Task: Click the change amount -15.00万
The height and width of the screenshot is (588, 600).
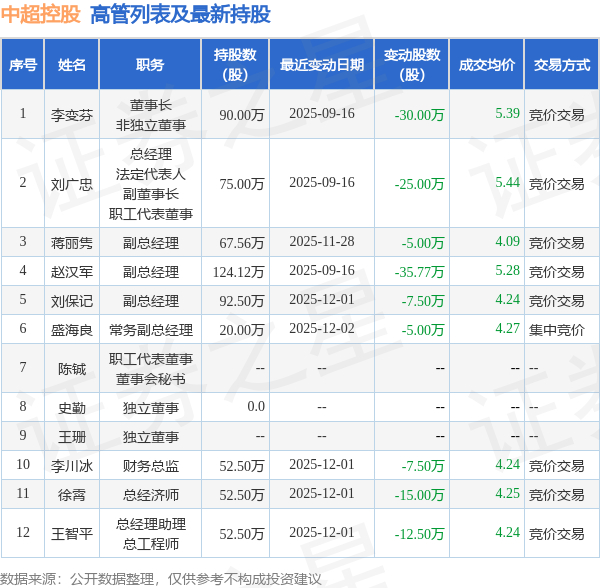Action: [x=419, y=495]
